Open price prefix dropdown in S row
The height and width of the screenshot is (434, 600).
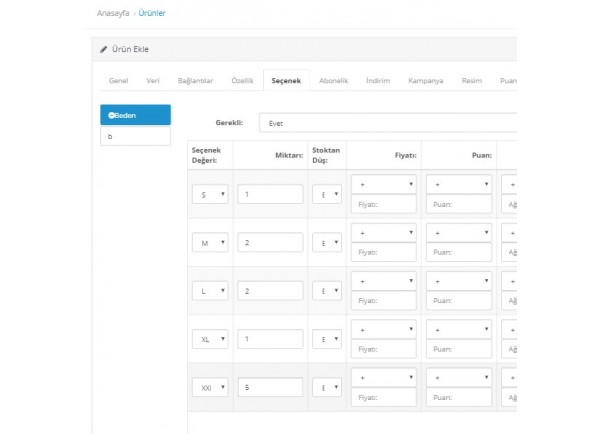tap(384, 184)
